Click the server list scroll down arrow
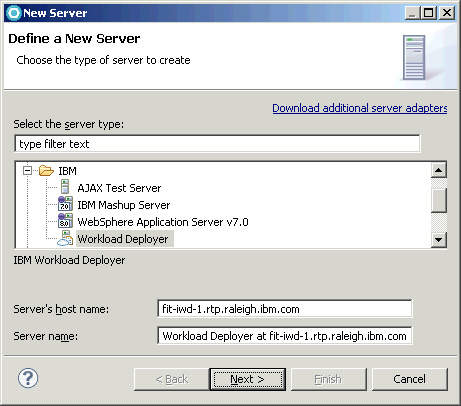Screen dimensions: 461x406 click(x=439, y=239)
